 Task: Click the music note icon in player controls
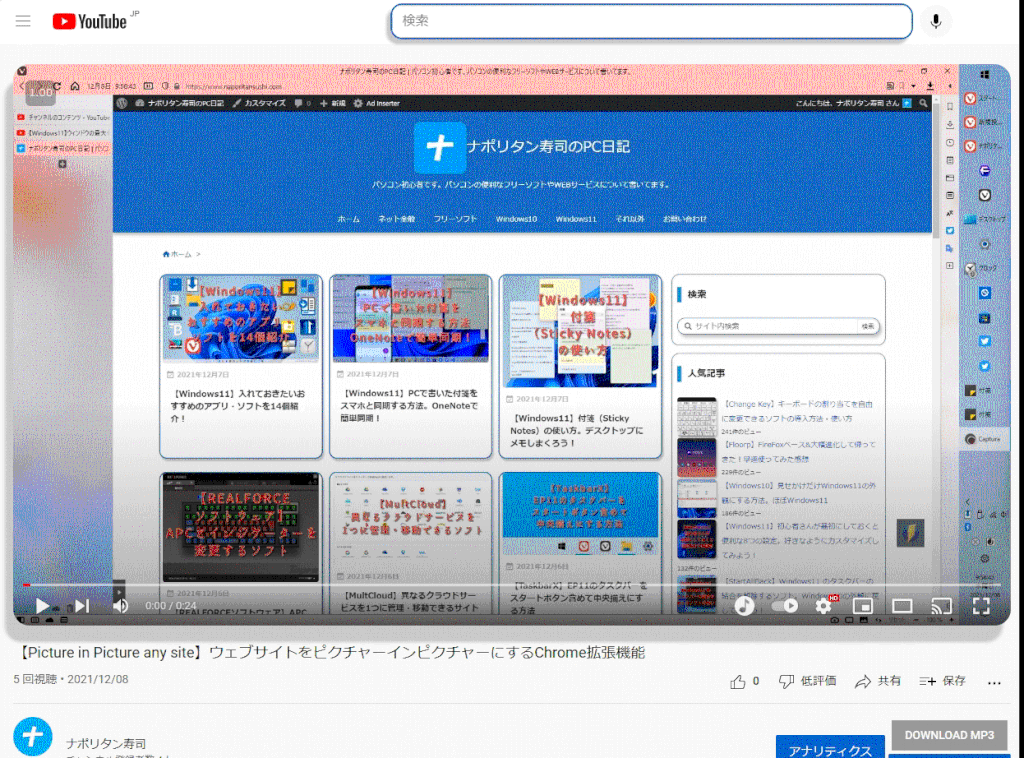[x=744, y=606]
